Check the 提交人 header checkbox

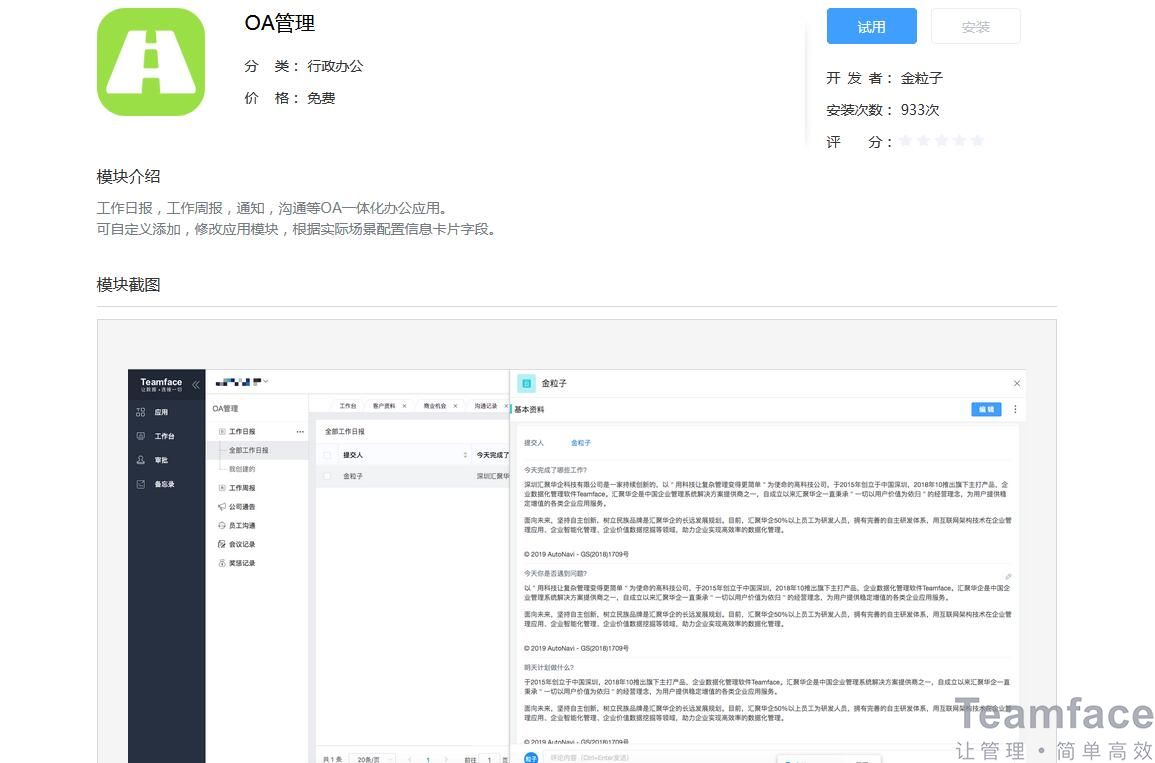[x=327, y=453]
